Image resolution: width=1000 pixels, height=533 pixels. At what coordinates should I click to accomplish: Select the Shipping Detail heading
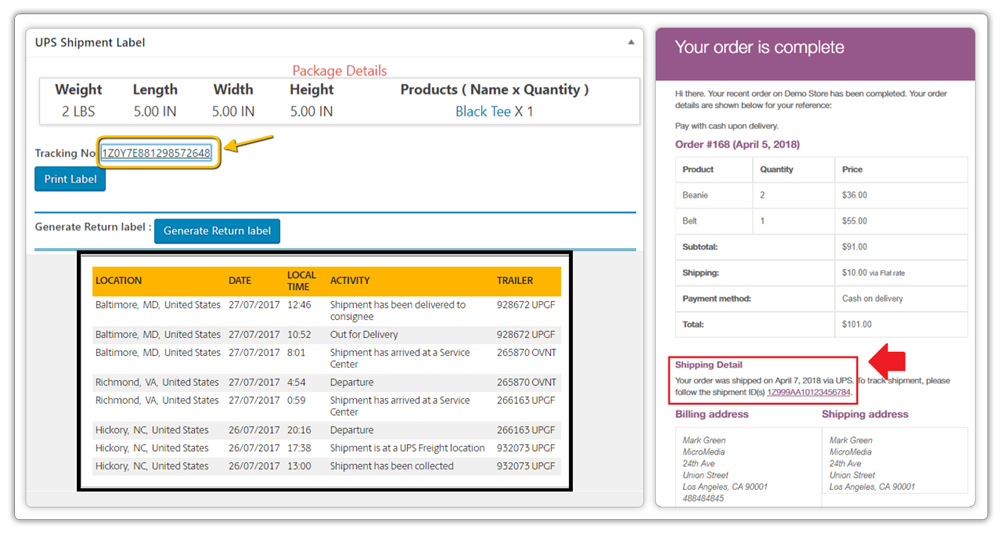point(709,365)
